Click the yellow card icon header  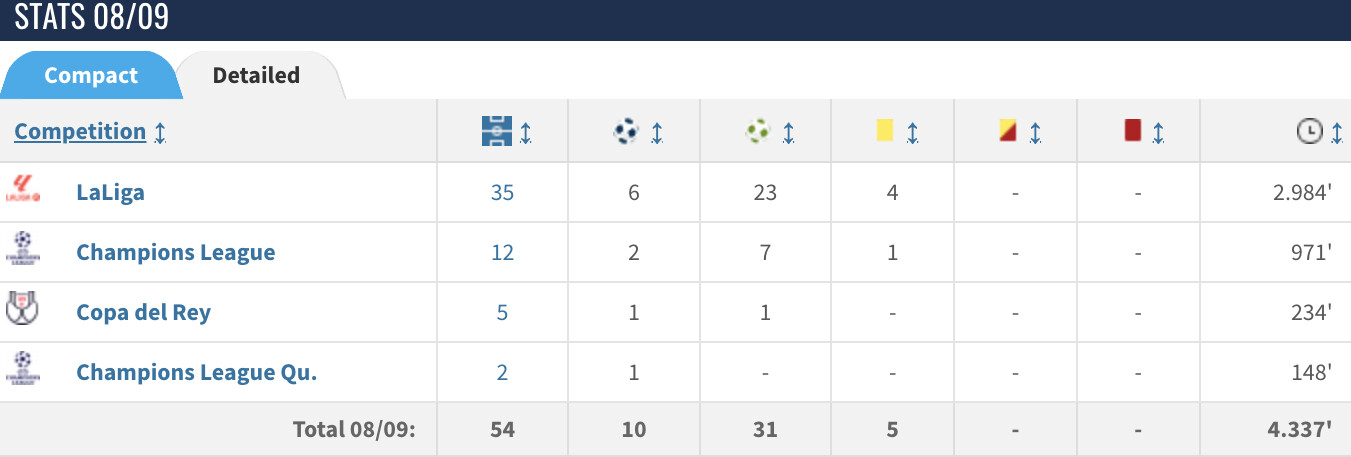[x=884, y=131]
